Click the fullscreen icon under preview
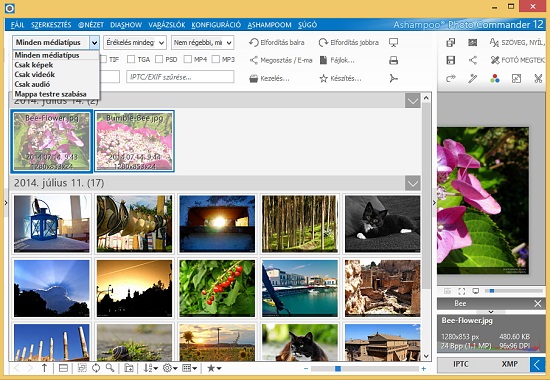Image resolution: width=550 pixels, height=380 pixels. (x=462, y=291)
